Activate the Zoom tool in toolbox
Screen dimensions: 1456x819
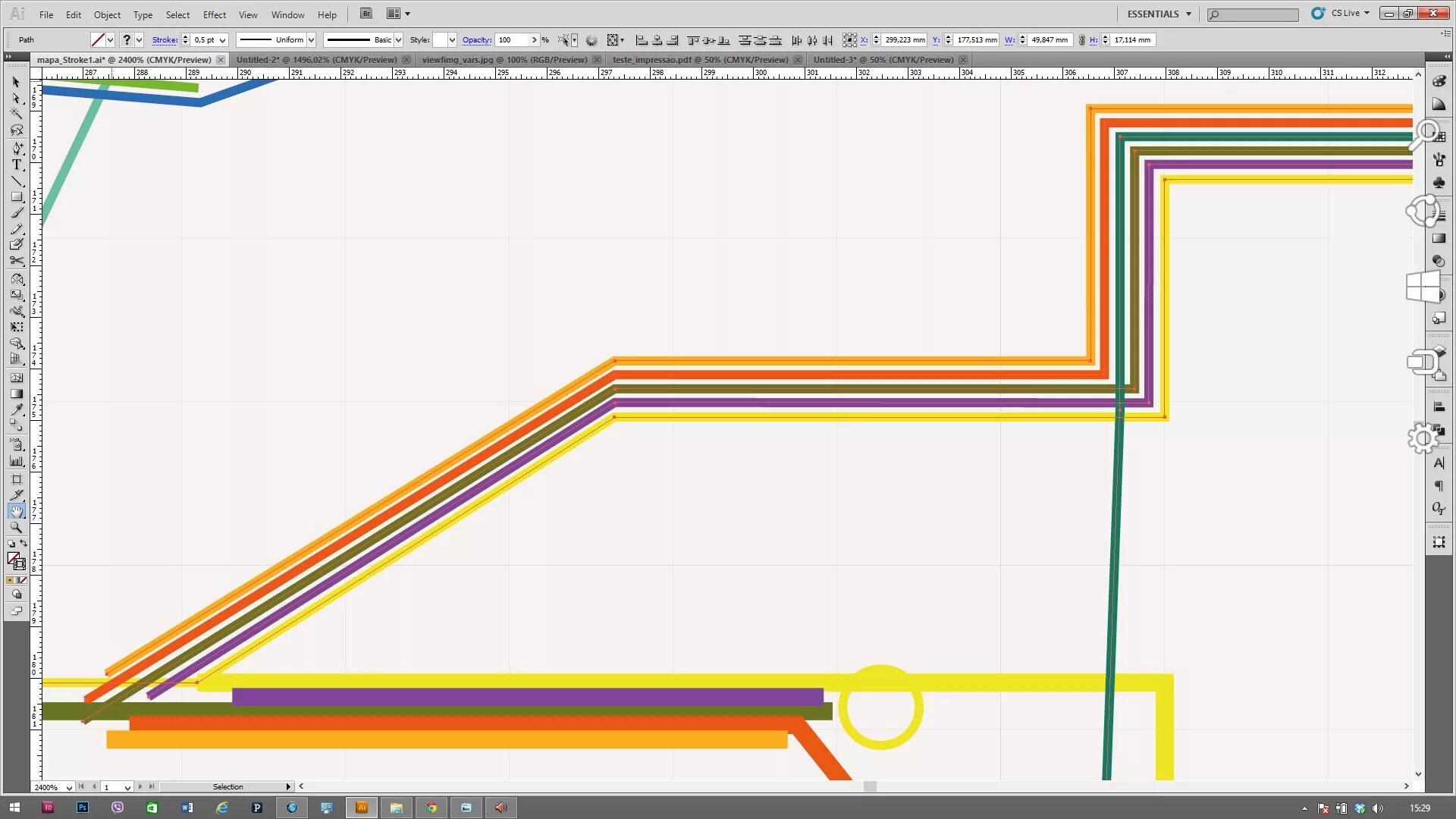[17, 528]
